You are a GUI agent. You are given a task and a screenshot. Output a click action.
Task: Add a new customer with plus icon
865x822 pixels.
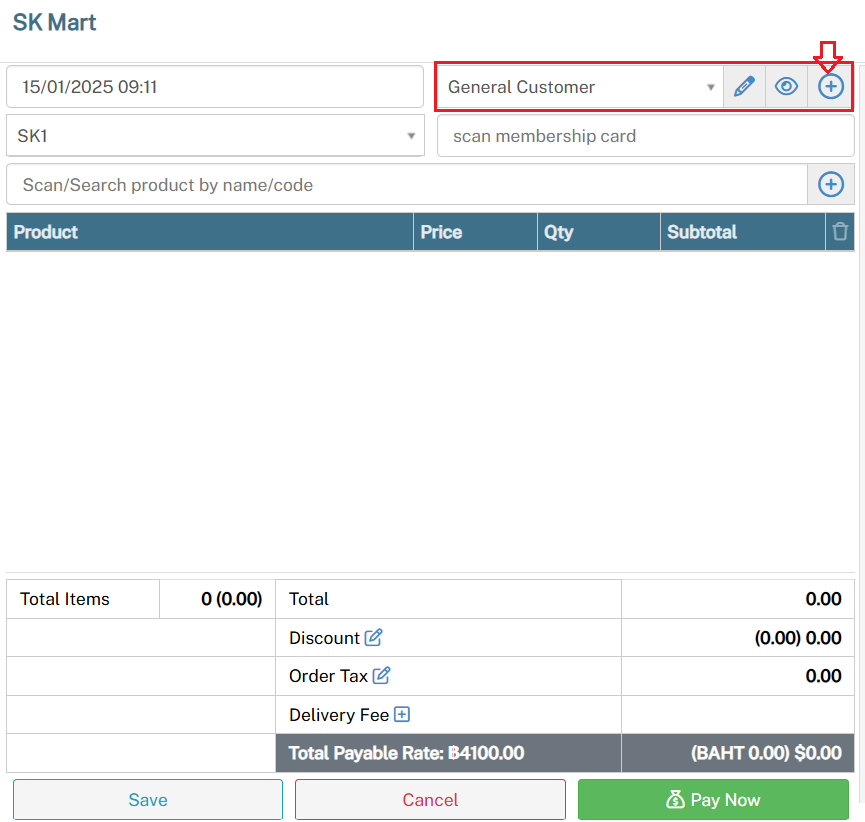click(831, 87)
